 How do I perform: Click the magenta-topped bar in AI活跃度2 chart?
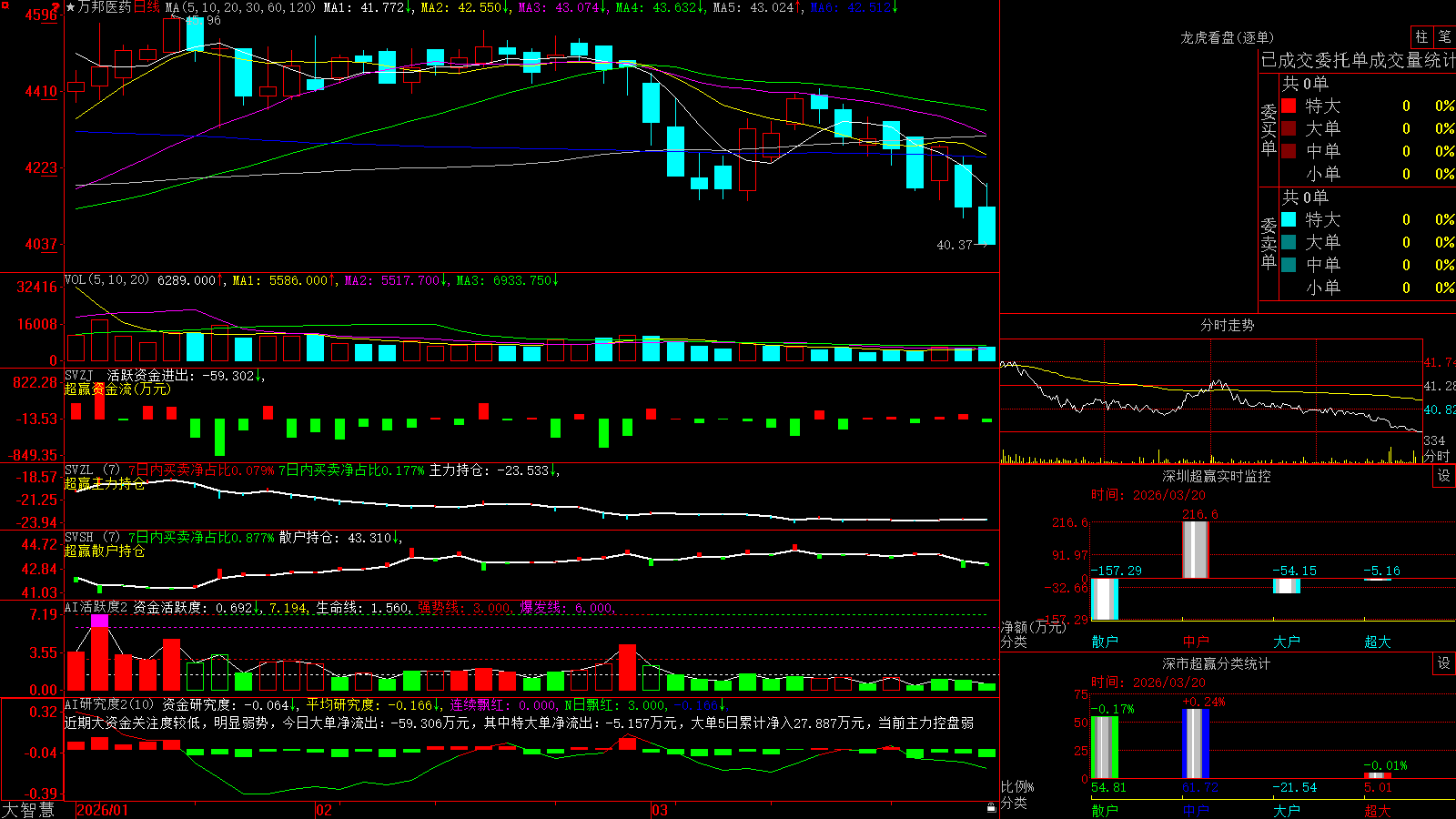click(x=100, y=653)
